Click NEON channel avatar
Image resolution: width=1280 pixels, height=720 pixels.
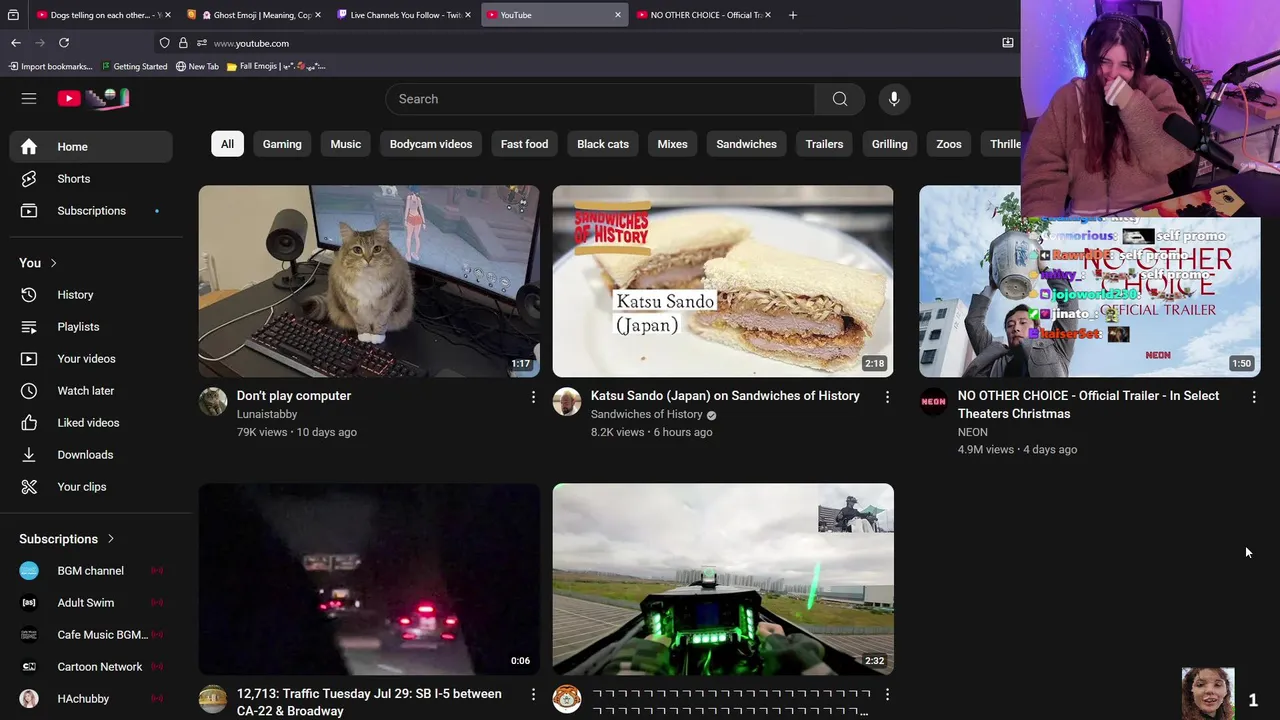933,401
